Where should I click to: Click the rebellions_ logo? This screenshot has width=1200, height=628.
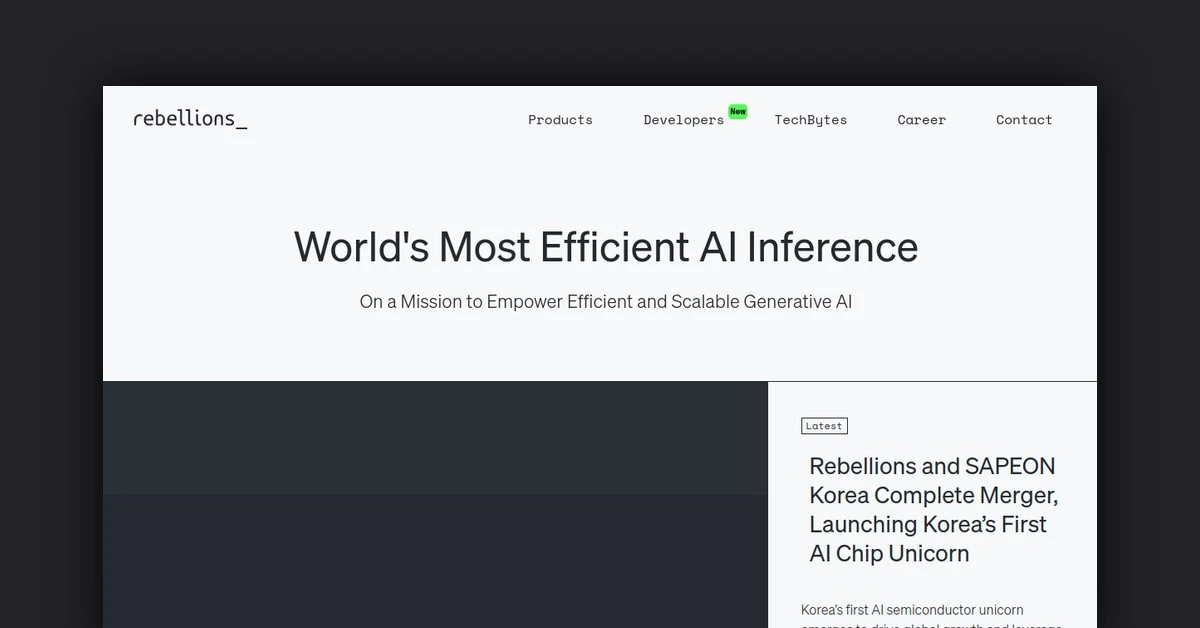pos(190,118)
